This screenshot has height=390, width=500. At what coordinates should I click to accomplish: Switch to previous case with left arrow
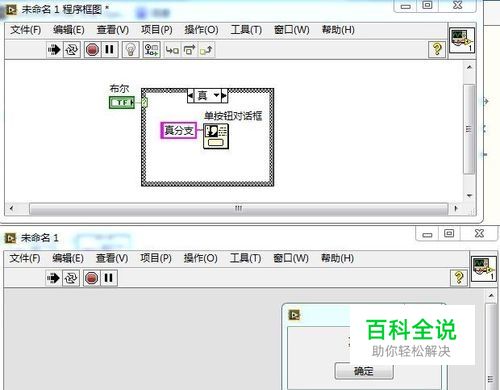point(190,96)
